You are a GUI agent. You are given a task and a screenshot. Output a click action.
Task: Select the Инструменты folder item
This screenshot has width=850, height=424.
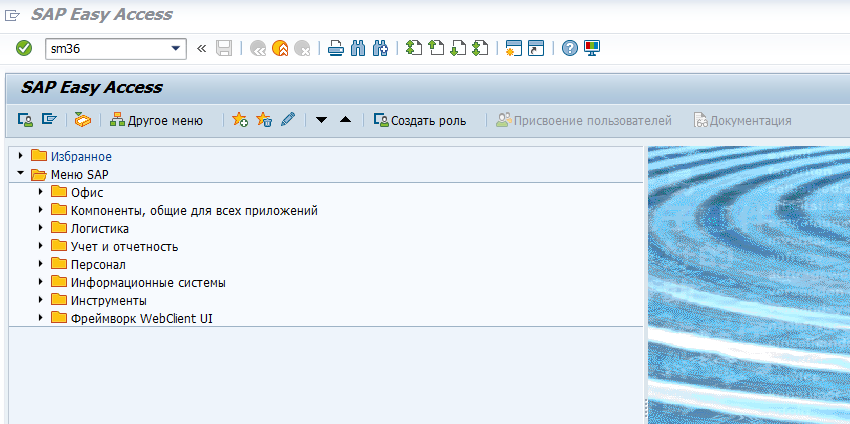(x=108, y=300)
